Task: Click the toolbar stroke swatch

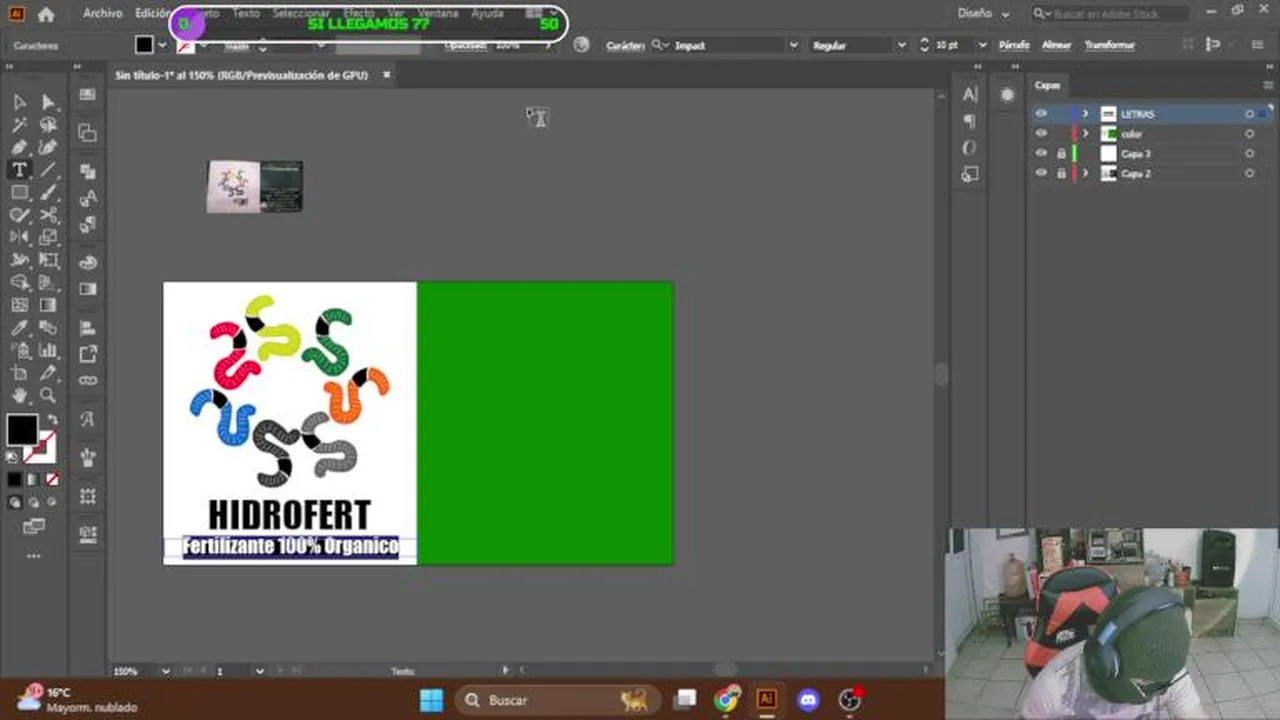Action: tap(41, 447)
